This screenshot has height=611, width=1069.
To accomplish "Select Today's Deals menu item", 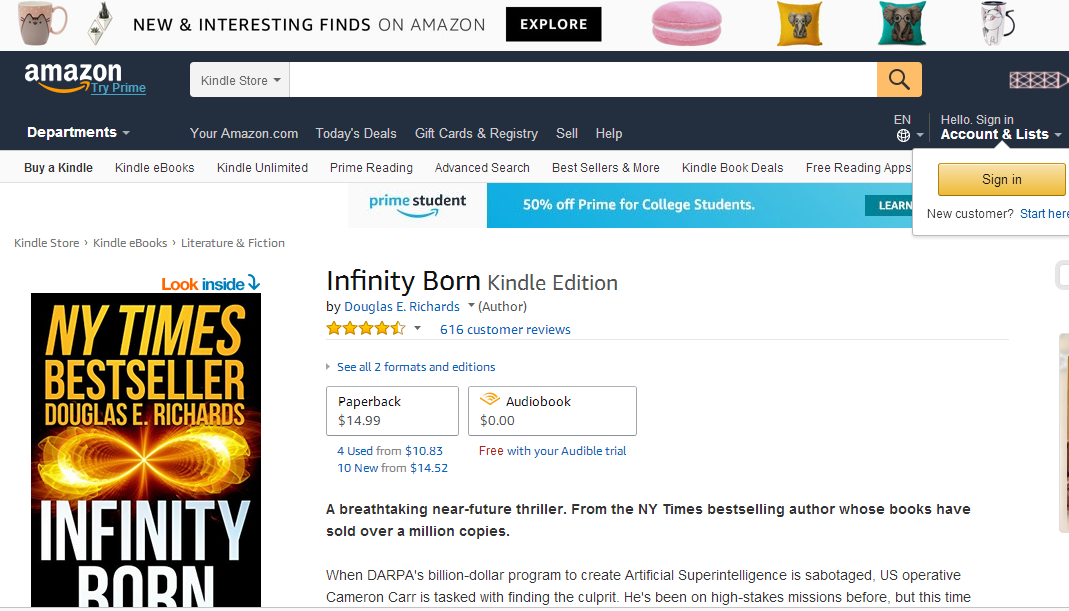I will tap(356, 134).
